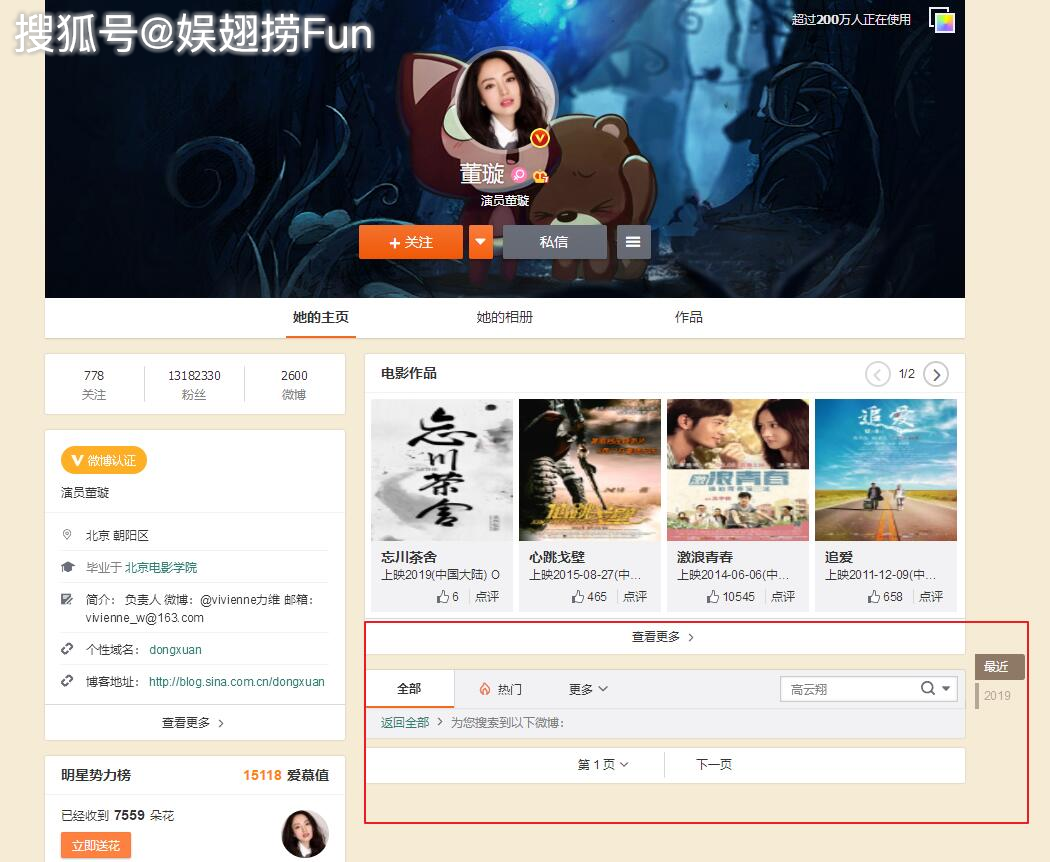Click 返回全部 to return to all posts
This screenshot has width=1050, height=862.
[405, 722]
